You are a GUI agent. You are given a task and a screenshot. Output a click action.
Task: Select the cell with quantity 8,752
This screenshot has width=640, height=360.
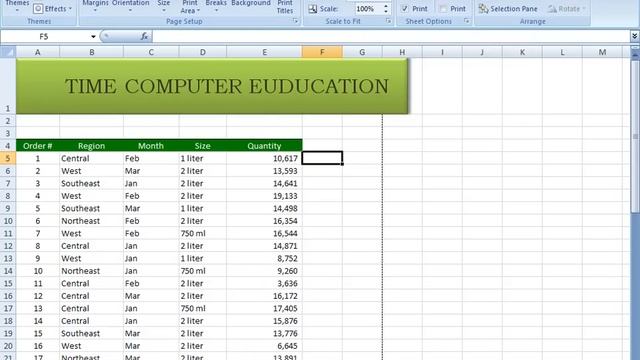264,258
